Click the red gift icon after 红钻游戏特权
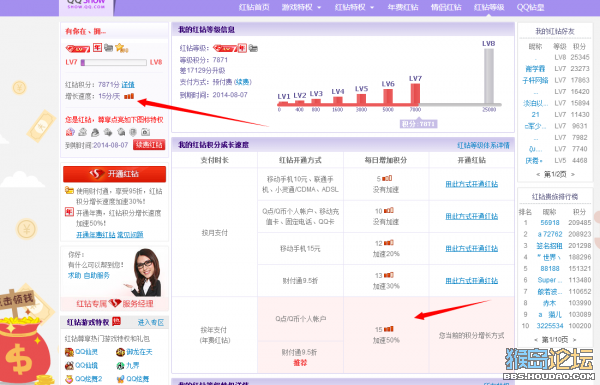Viewport: 600px width, 385px height. coord(116,321)
